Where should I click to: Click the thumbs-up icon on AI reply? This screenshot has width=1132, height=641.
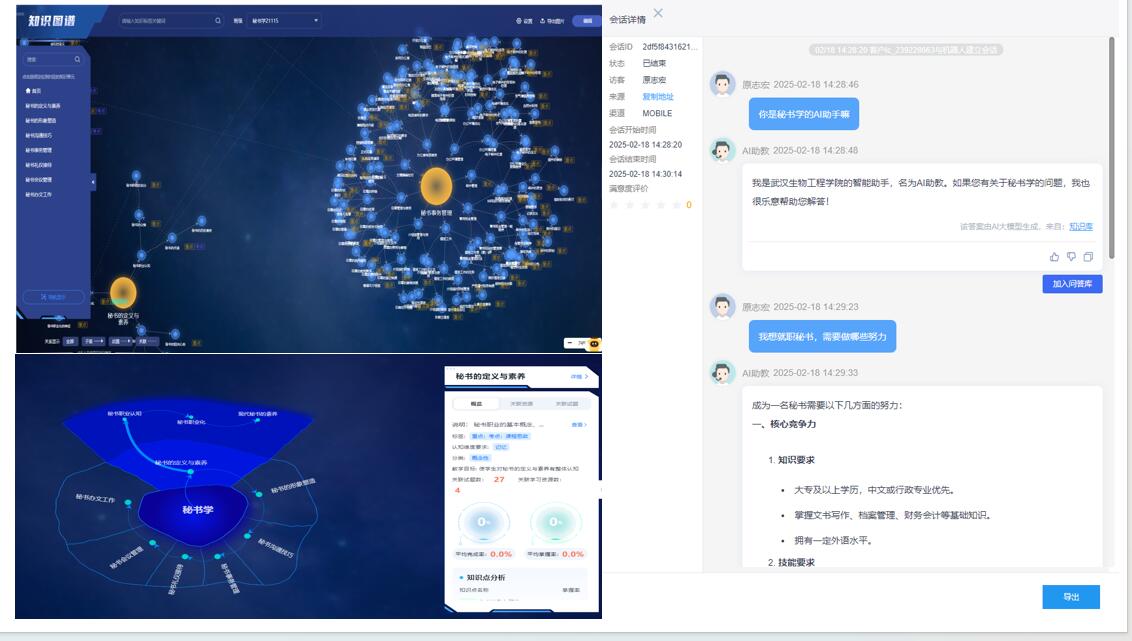pyautogui.click(x=1054, y=257)
